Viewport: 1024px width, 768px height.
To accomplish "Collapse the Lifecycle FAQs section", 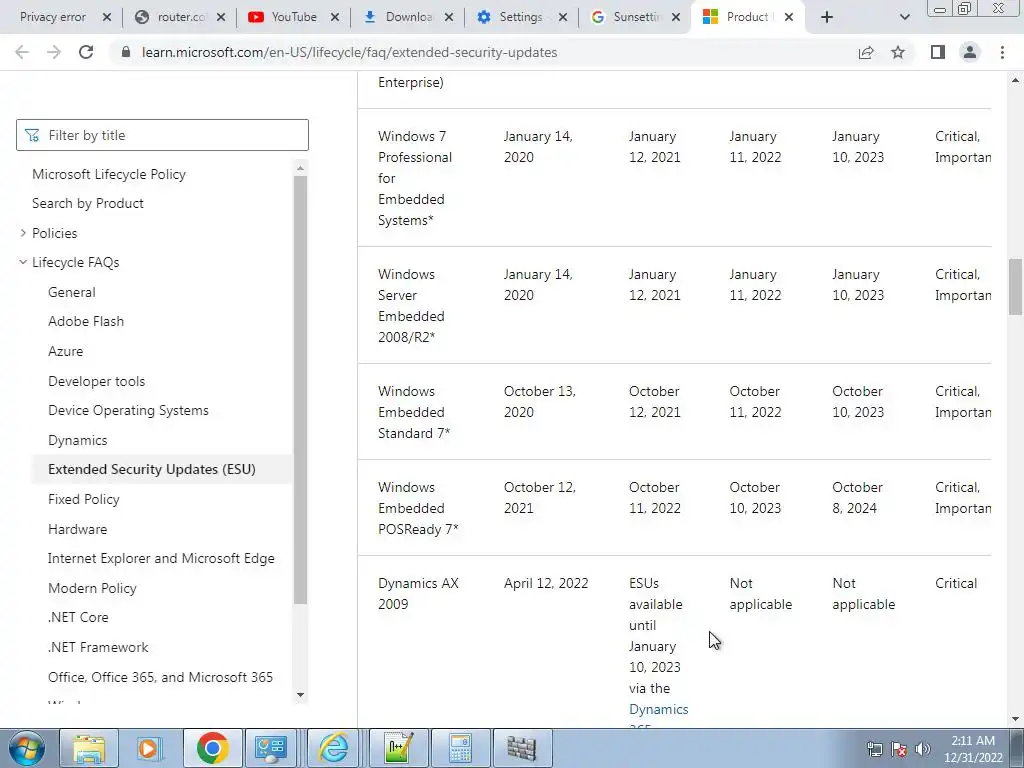I will tap(23, 262).
